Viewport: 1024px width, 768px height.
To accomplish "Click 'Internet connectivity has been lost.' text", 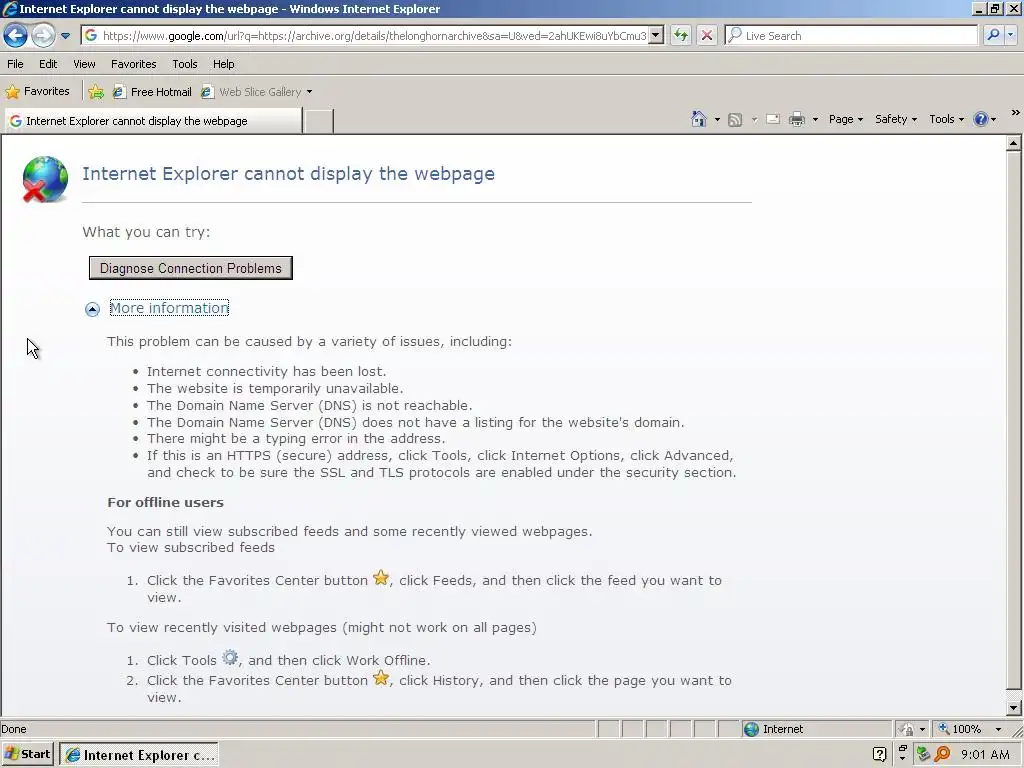I will [266, 372].
